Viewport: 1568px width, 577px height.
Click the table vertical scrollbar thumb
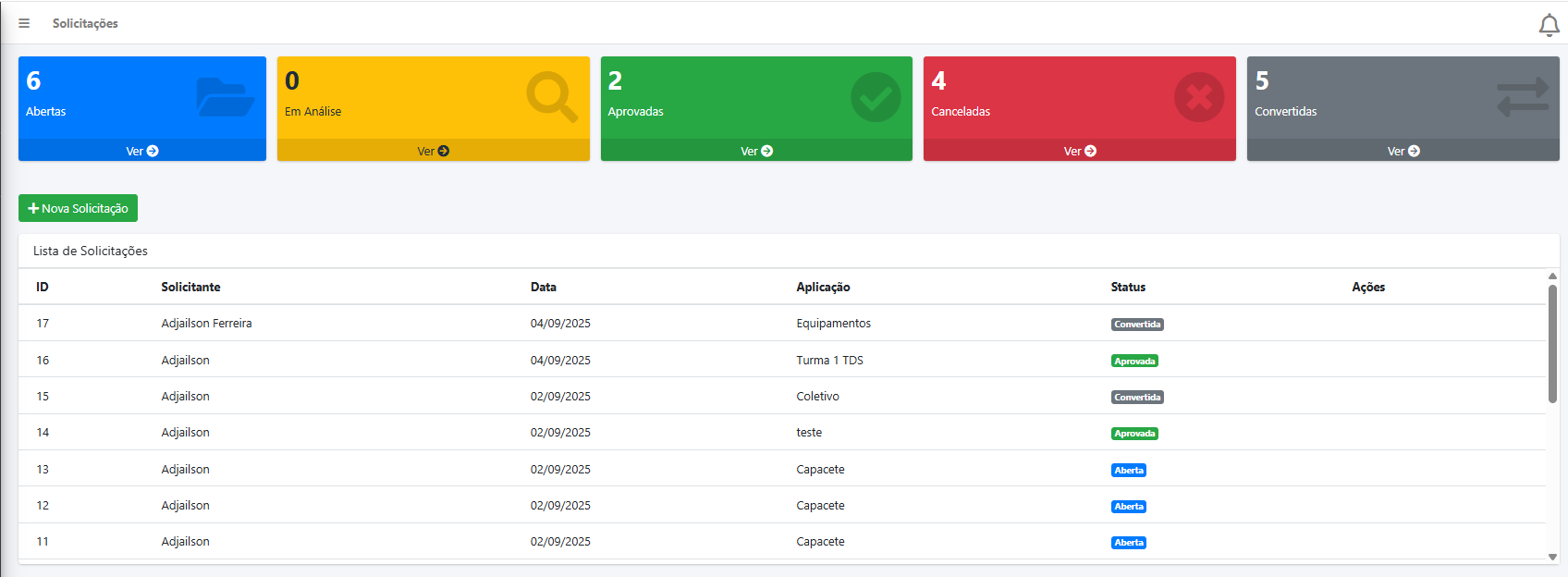pyautogui.click(x=1552, y=344)
